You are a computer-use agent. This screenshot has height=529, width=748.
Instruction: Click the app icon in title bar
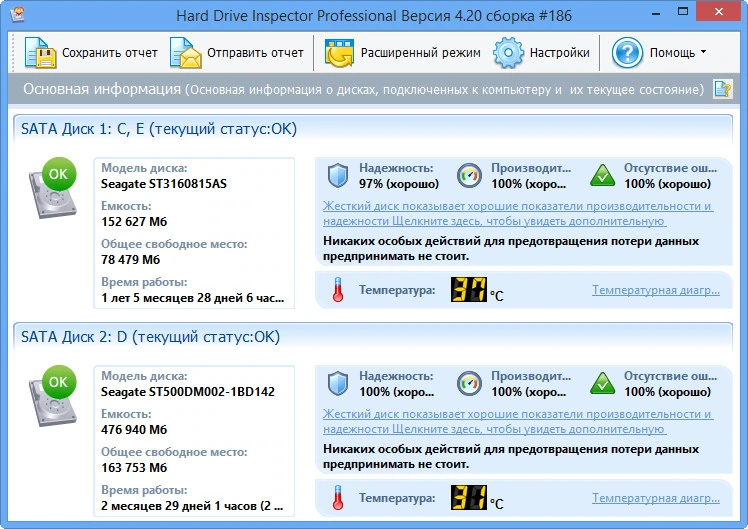pos(18,15)
